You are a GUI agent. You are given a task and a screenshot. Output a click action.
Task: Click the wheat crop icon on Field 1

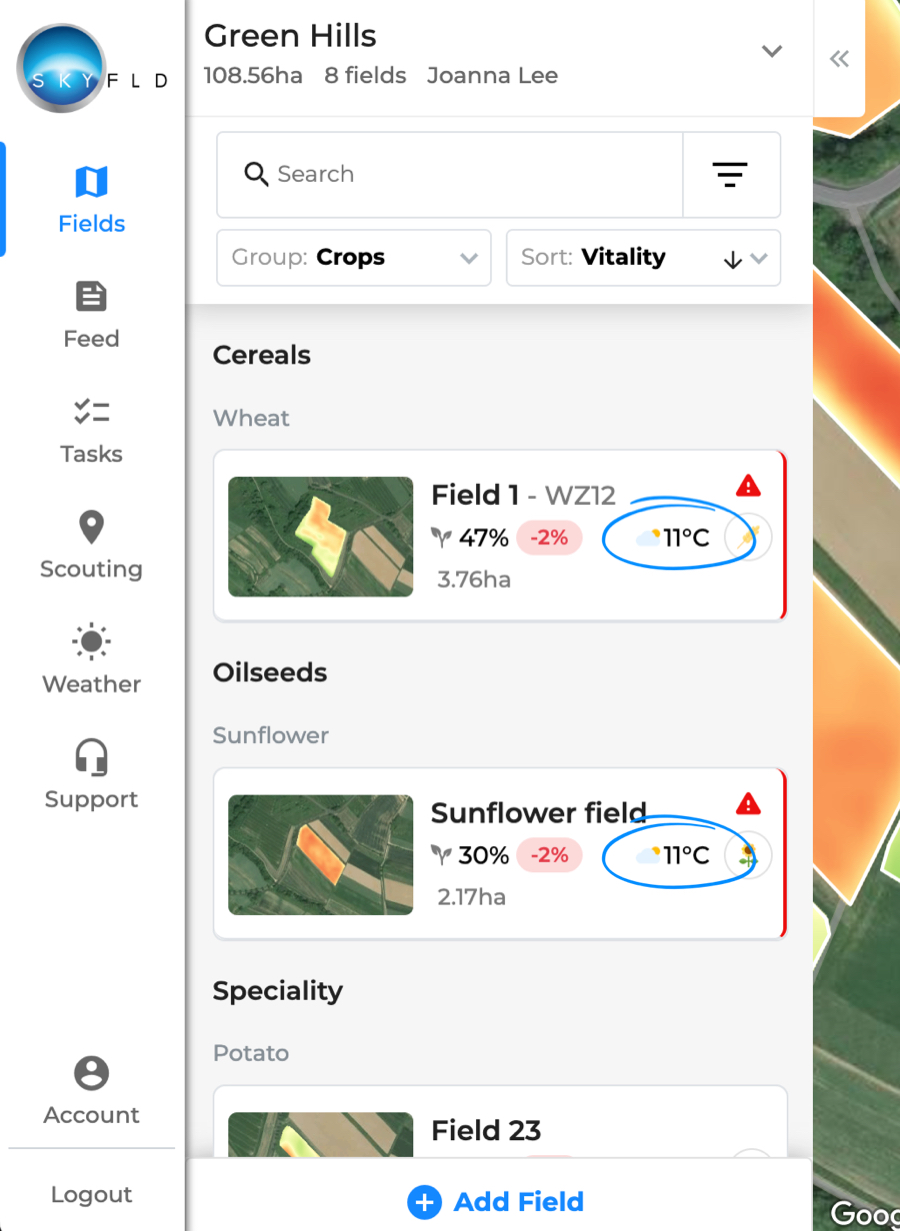tap(748, 538)
